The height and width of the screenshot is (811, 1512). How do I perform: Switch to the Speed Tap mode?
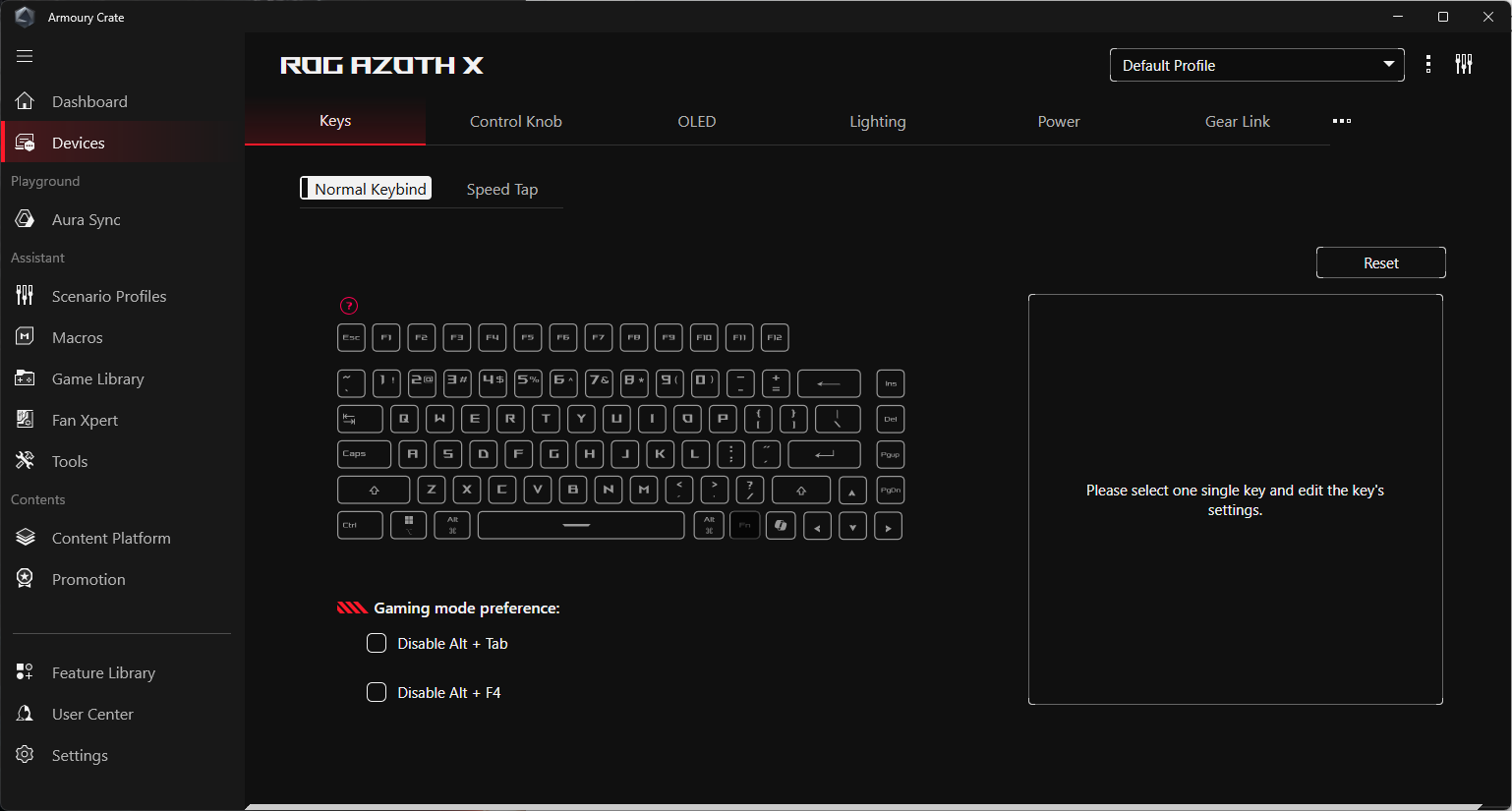[x=501, y=190]
